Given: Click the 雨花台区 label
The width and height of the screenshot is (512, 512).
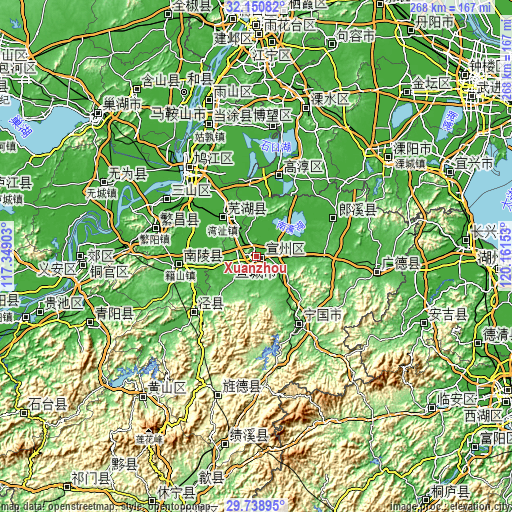Looking at the screenshot, I should (290, 25).
